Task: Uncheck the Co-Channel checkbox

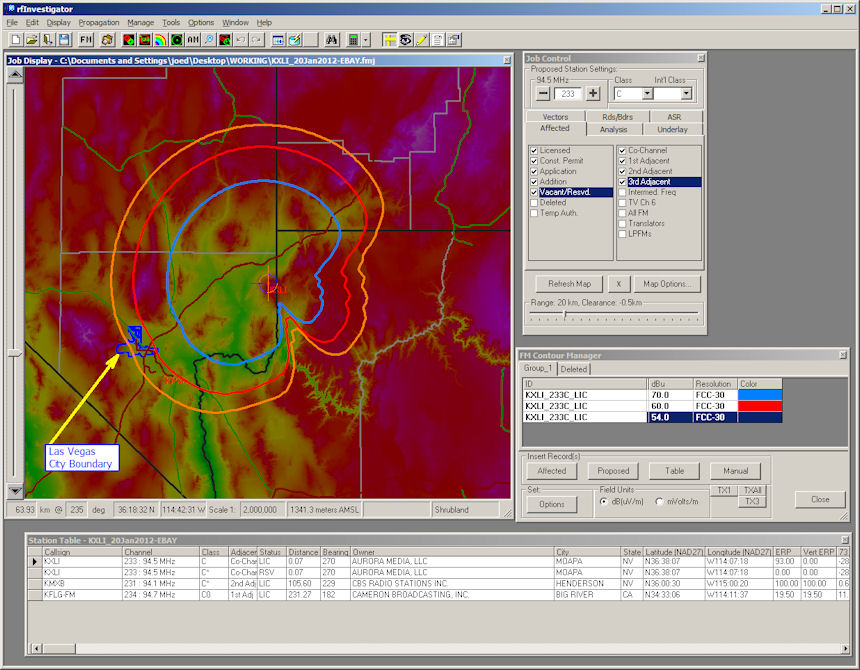Action: click(622, 150)
